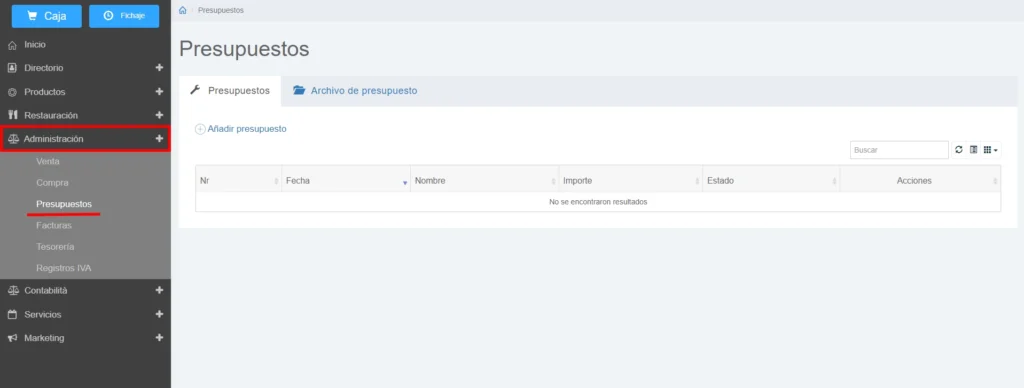
Task: Sort by the Estado column header
Action: 771,180
